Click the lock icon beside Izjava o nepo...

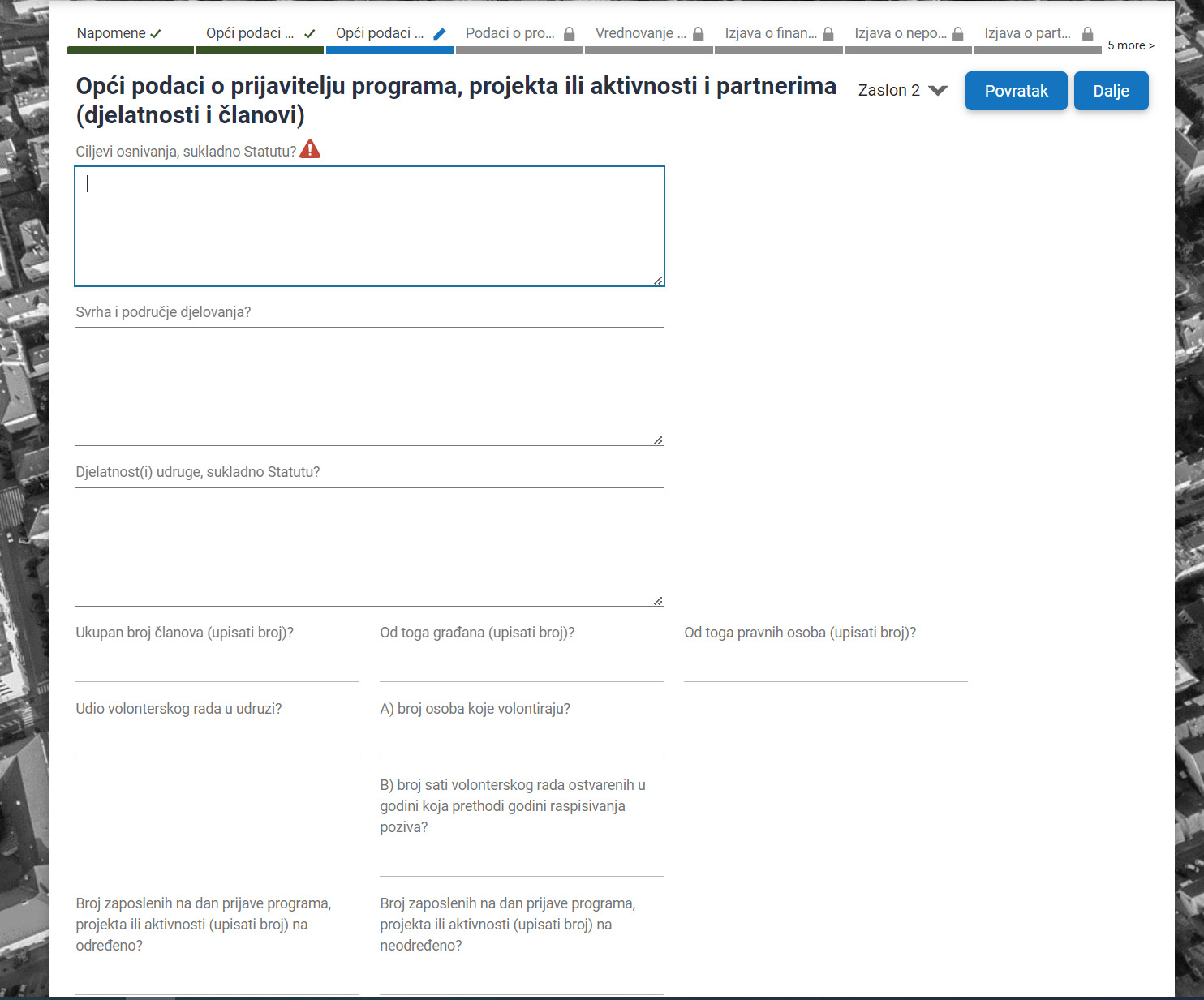coord(957,34)
